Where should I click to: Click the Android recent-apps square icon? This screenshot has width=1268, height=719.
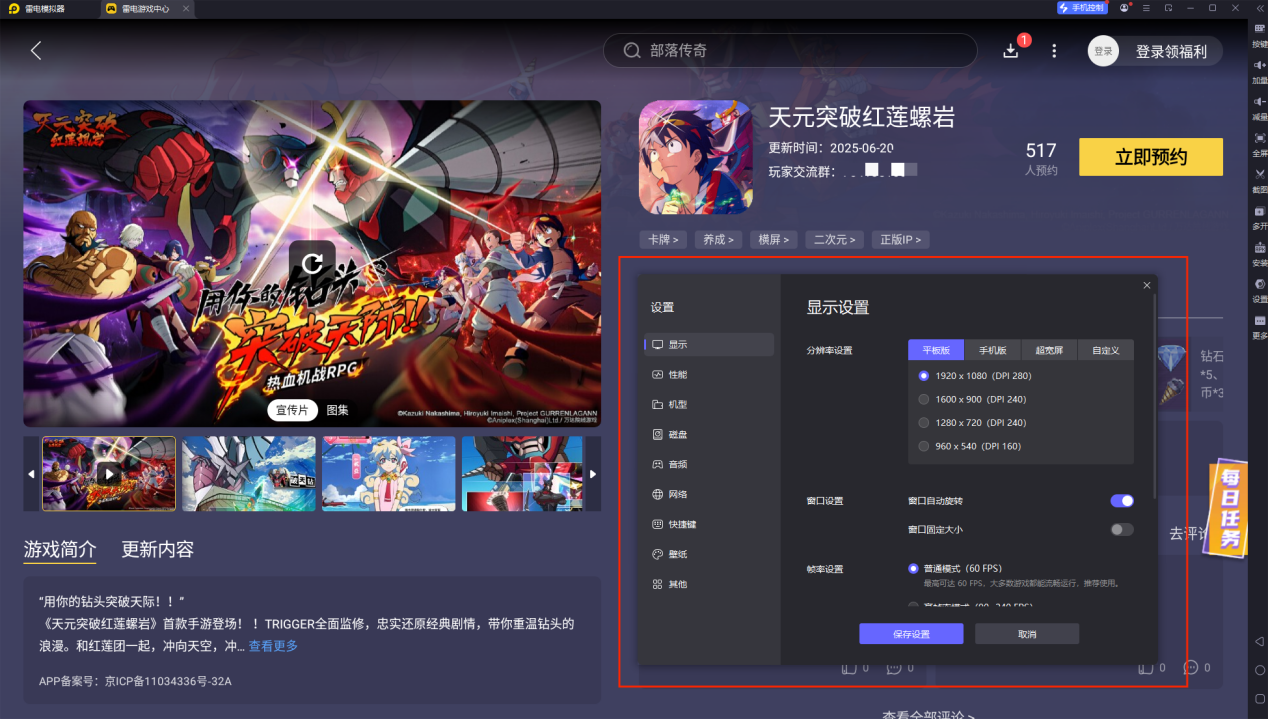pos(1259,698)
